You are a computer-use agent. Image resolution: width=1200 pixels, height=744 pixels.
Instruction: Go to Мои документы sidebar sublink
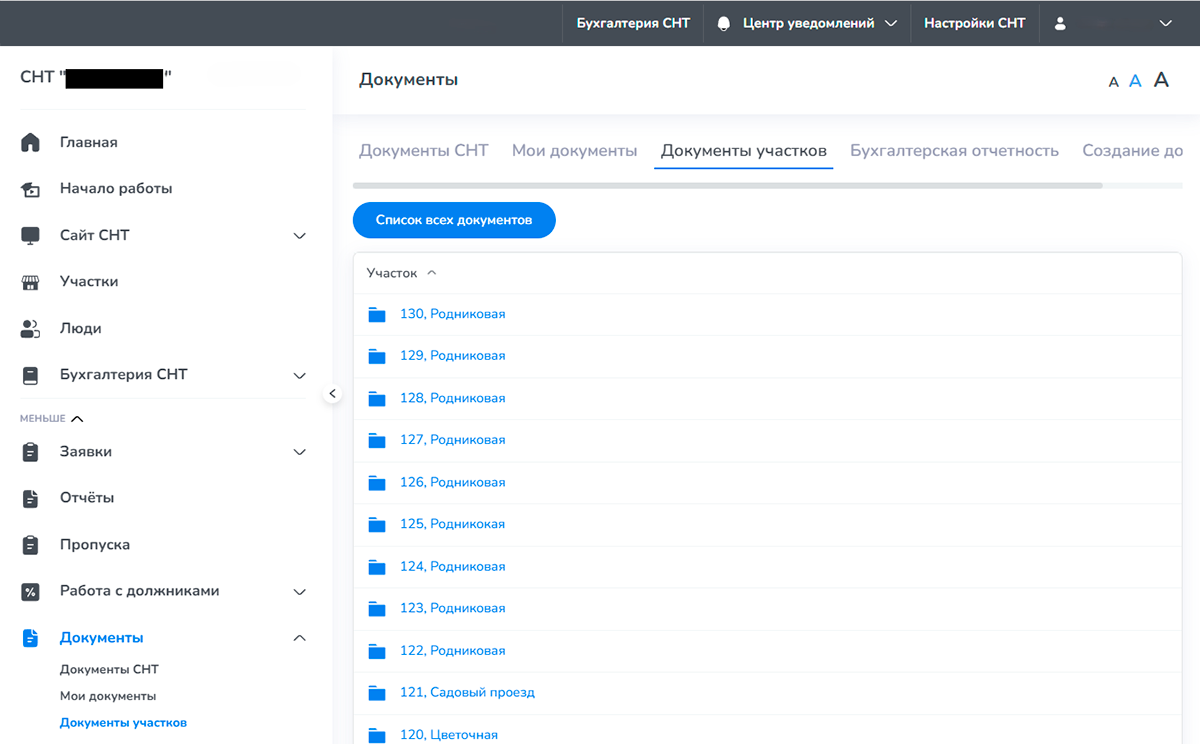108,696
